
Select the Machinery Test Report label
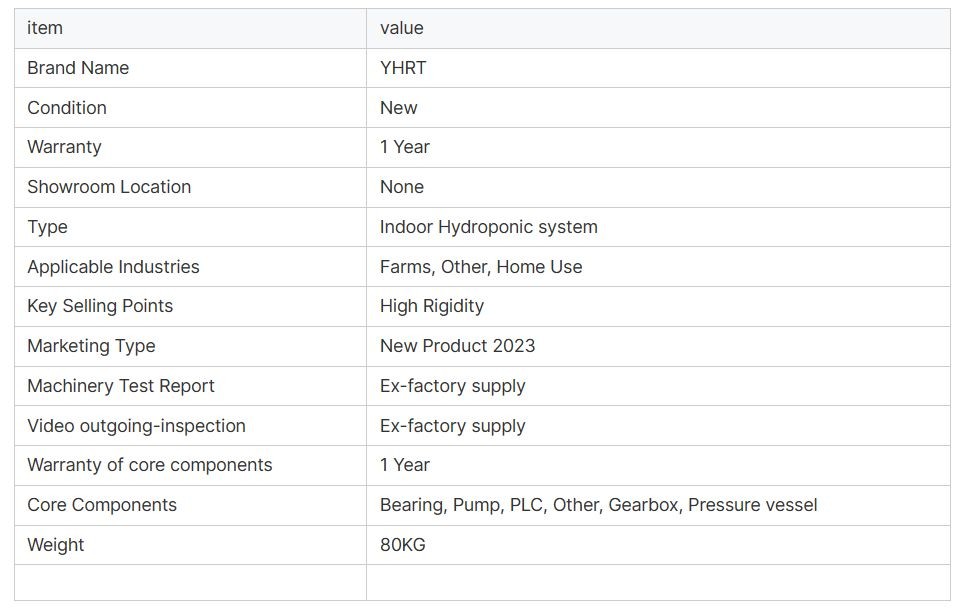(121, 386)
